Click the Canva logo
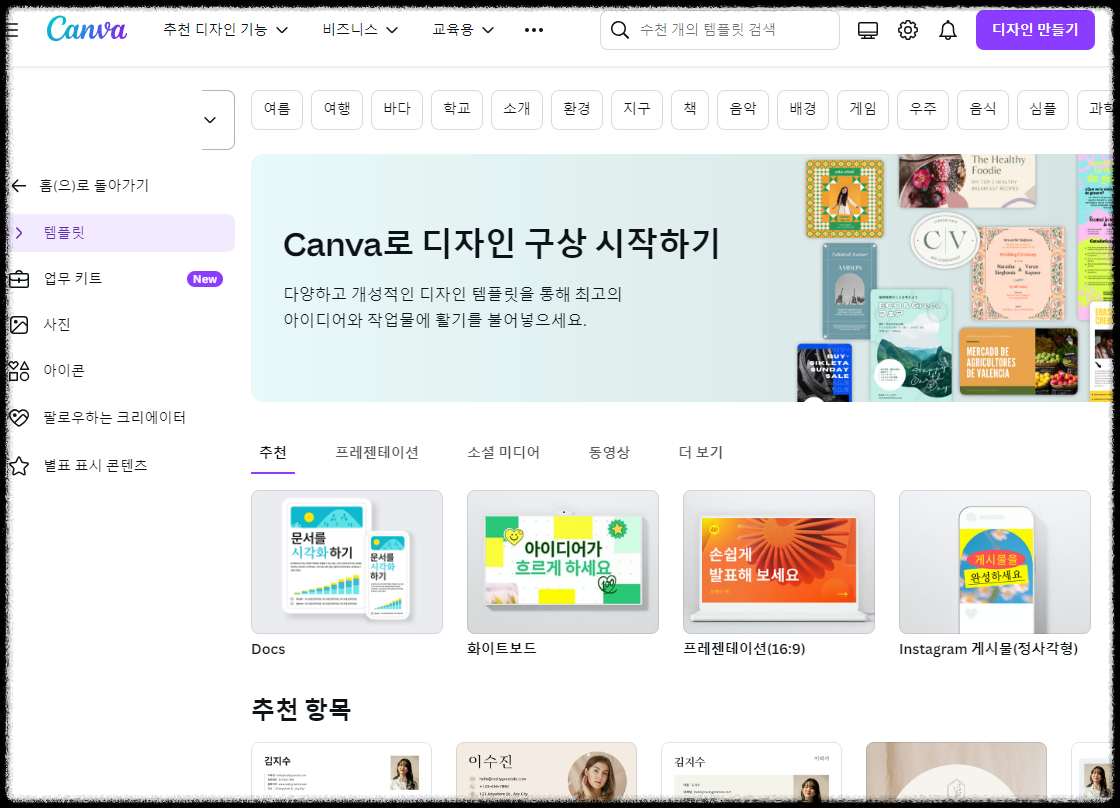The image size is (1120, 808). 86,29
